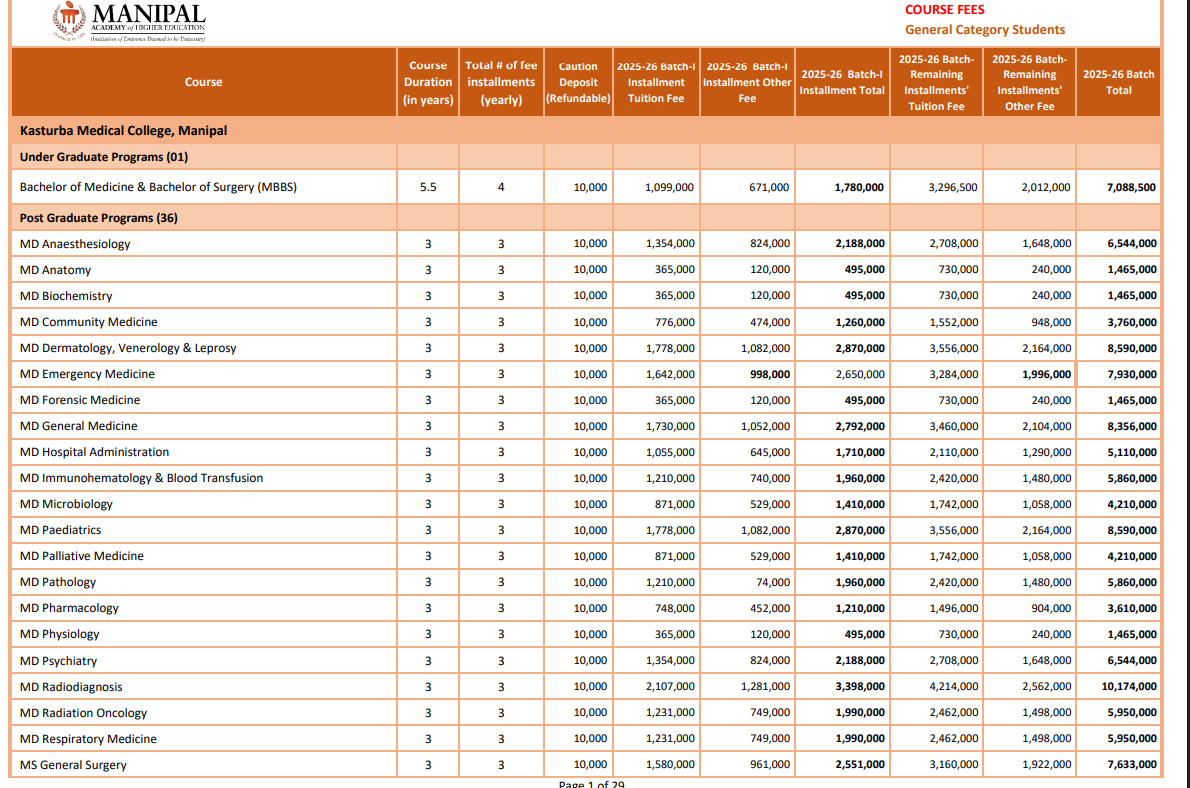Image resolution: width=1190 pixels, height=788 pixels.
Task: Select the MD Emergency Medicine row label
Action: click(x=87, y=374)
